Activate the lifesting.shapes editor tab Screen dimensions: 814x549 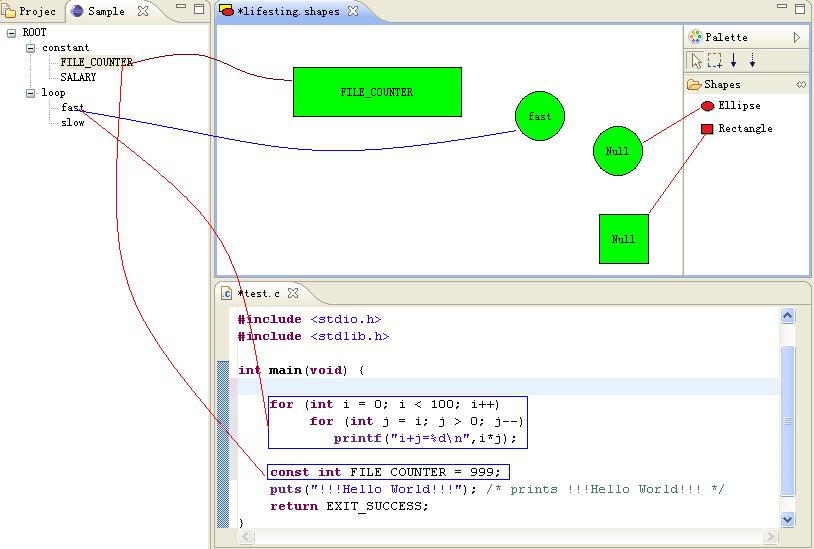coord(289,11)
